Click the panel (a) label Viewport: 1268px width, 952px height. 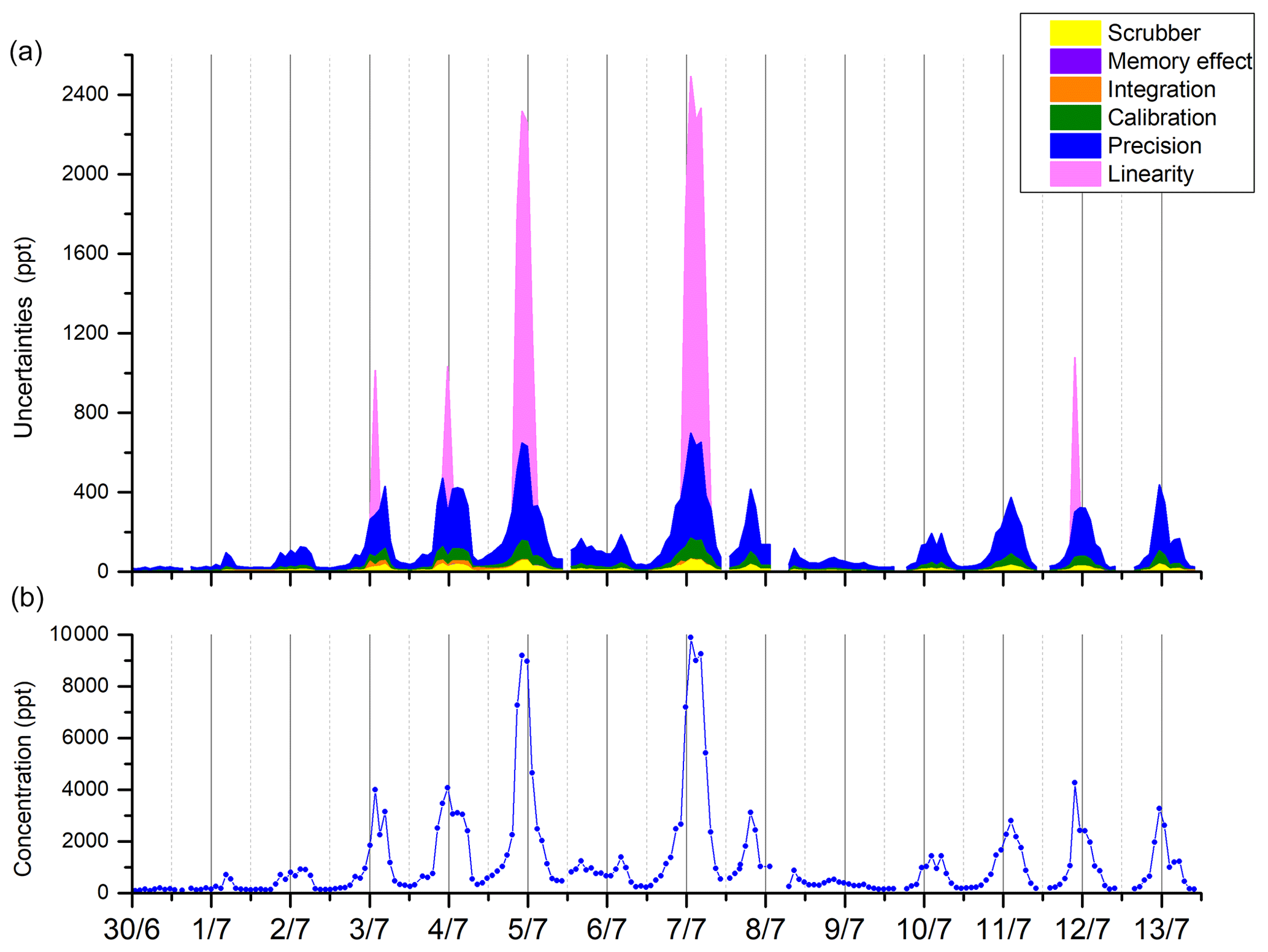26,53
